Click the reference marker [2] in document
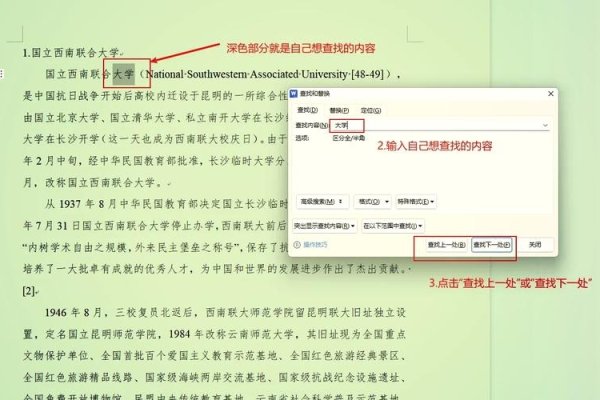The width and height of the screenshot is (600, 400). click(29, 291)
